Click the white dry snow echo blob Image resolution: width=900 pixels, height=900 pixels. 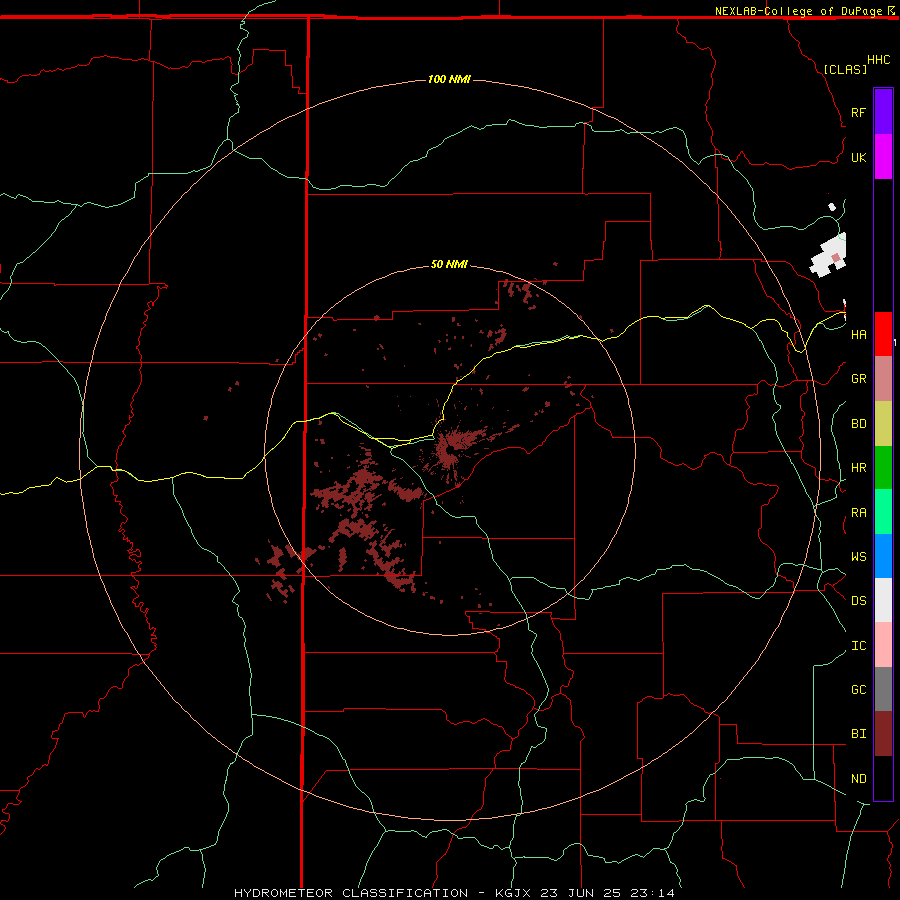tap(828, 256)
